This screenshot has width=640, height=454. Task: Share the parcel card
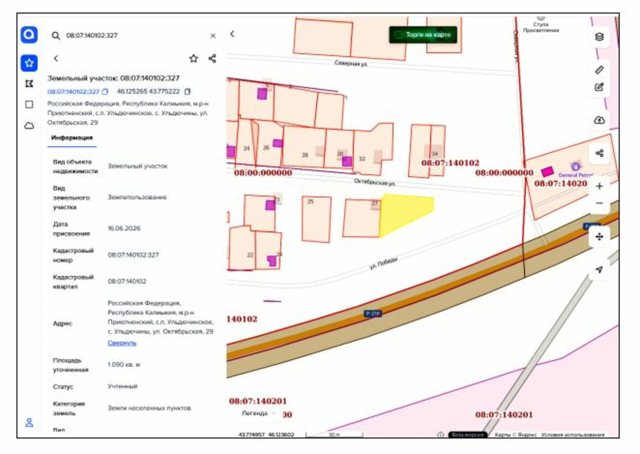[212, 58]
